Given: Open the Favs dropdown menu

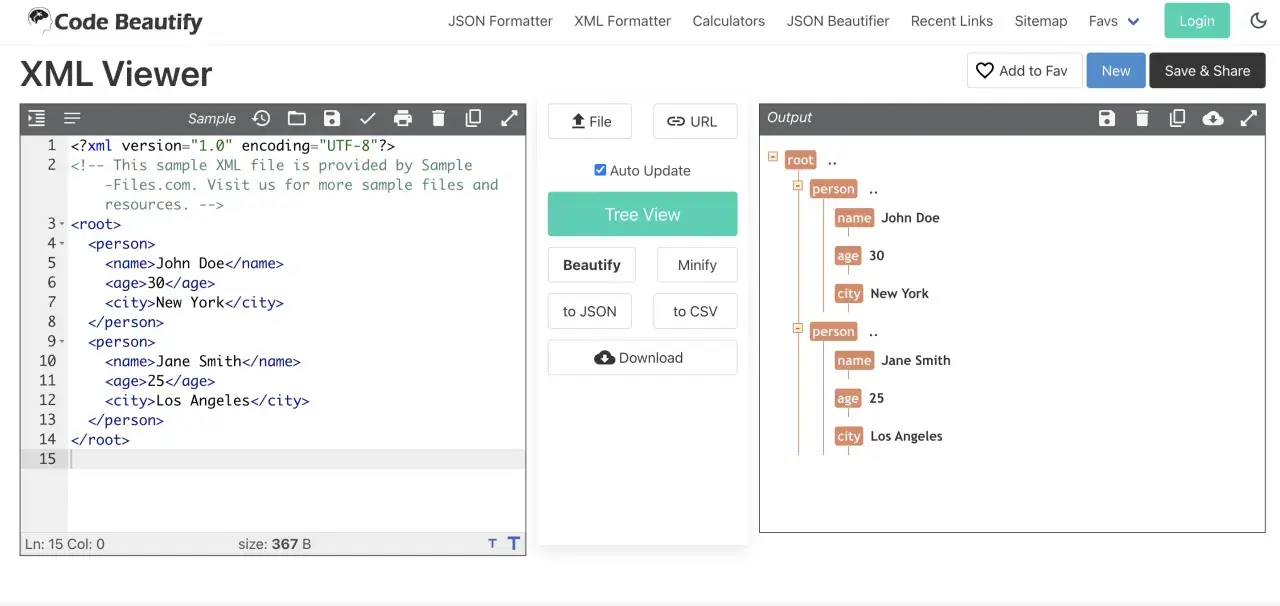Looking at the screenshot, I should coord(1114,20).
